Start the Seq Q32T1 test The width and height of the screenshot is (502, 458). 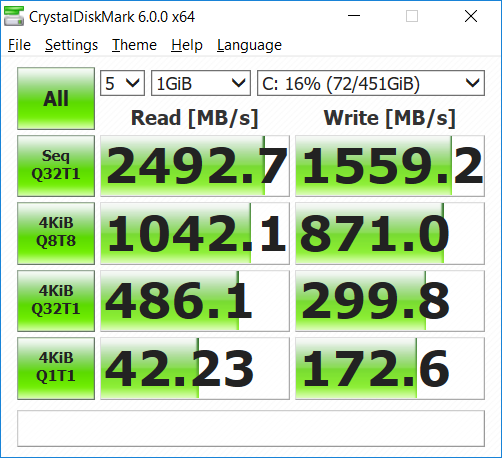[x=56, y=166]
